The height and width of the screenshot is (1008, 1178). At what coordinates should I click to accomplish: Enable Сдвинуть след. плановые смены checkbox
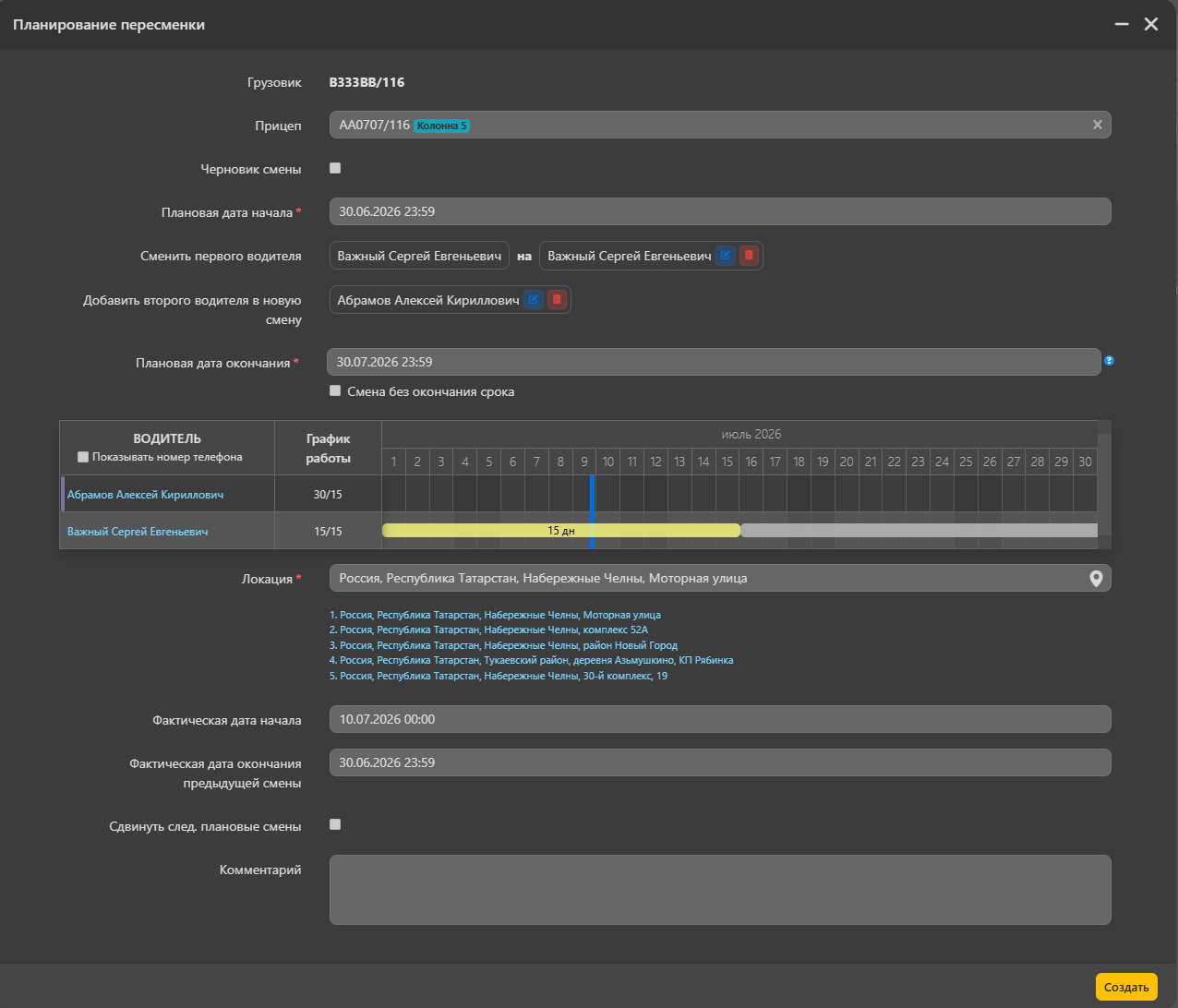tap(335, 824)
